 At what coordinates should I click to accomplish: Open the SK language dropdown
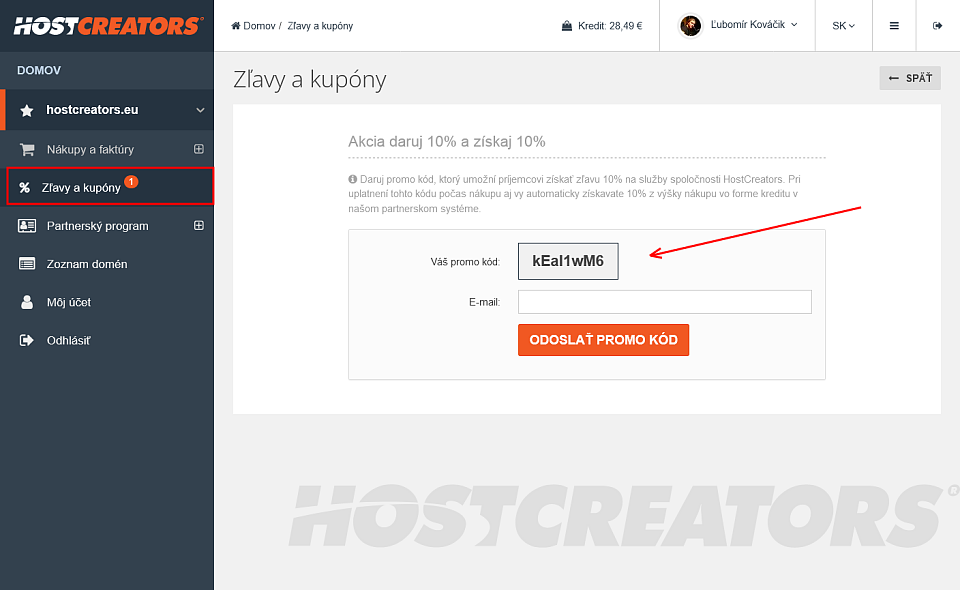click(x=843, y=26)
